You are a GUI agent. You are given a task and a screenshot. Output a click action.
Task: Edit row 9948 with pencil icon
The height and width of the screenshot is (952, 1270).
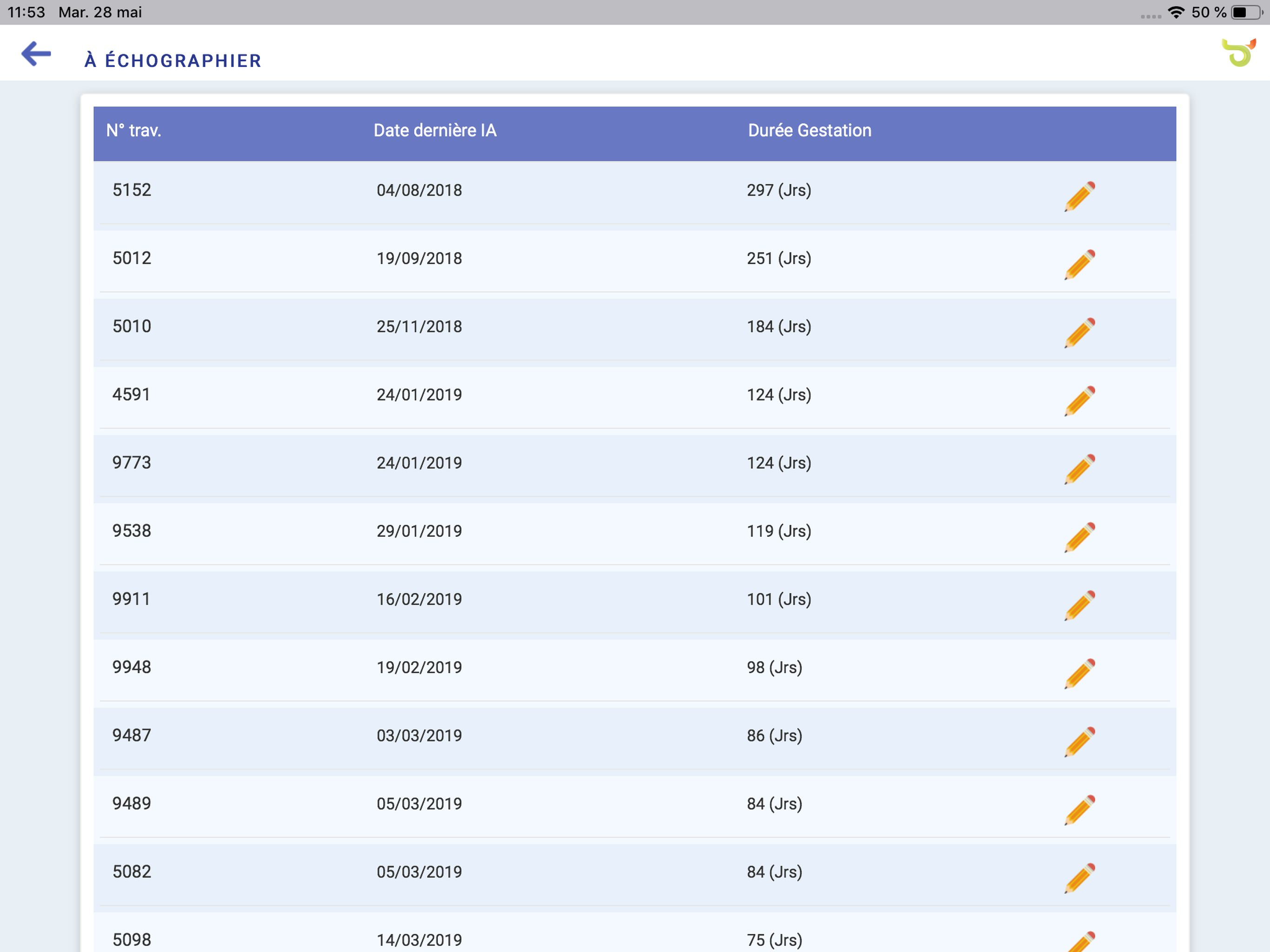pyautogui.click(x=1079, y=674)
